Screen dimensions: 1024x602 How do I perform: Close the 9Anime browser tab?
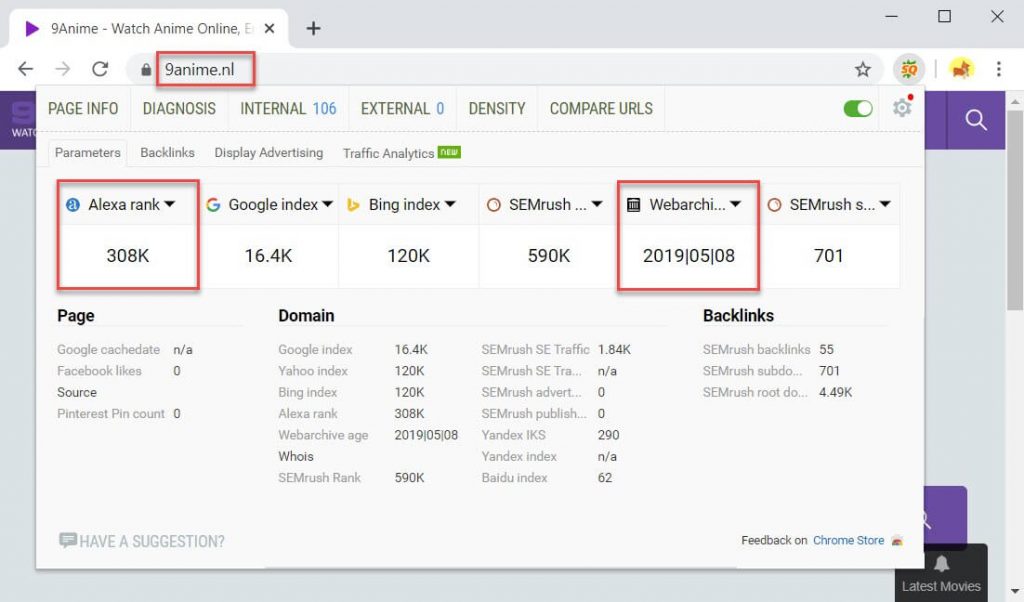[269, 28]
